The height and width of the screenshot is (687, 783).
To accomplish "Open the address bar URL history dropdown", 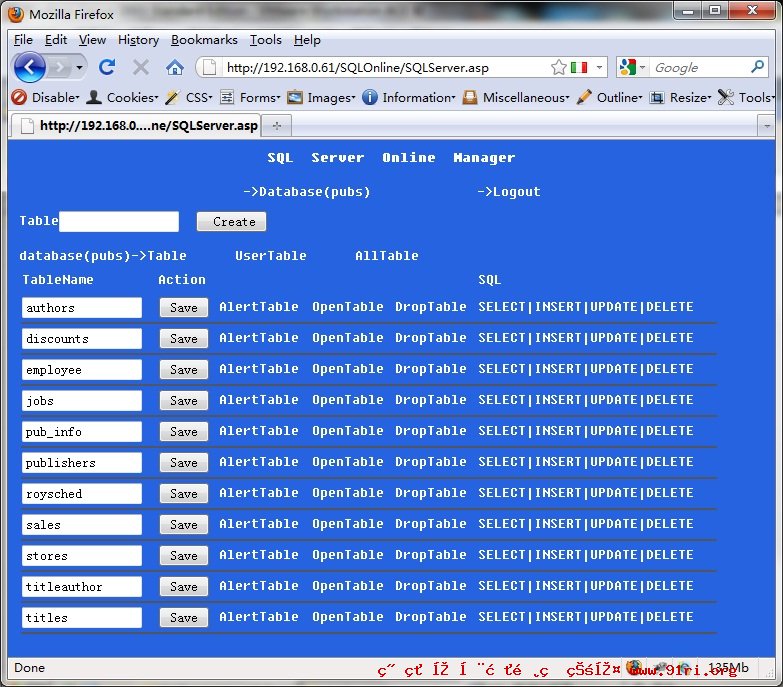I will [599, 67].
